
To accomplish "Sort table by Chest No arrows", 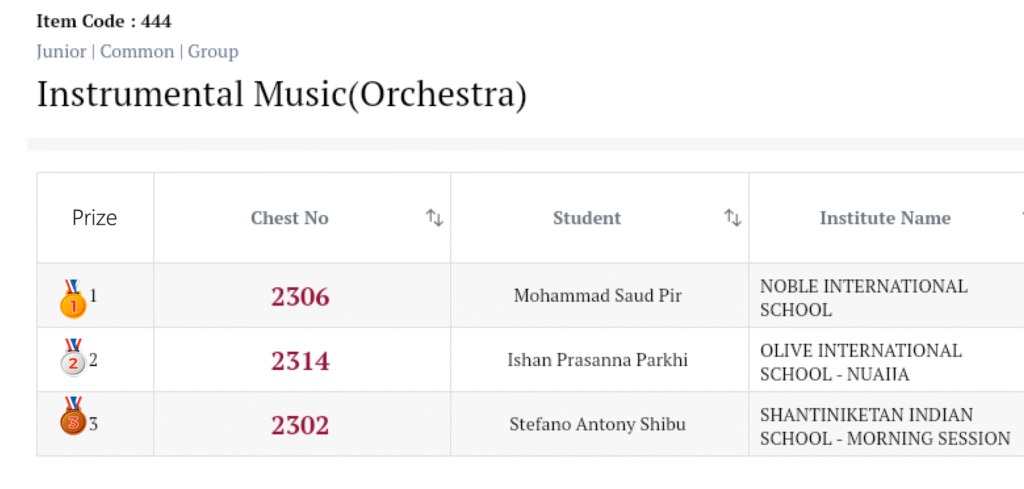I will (434, 218).
